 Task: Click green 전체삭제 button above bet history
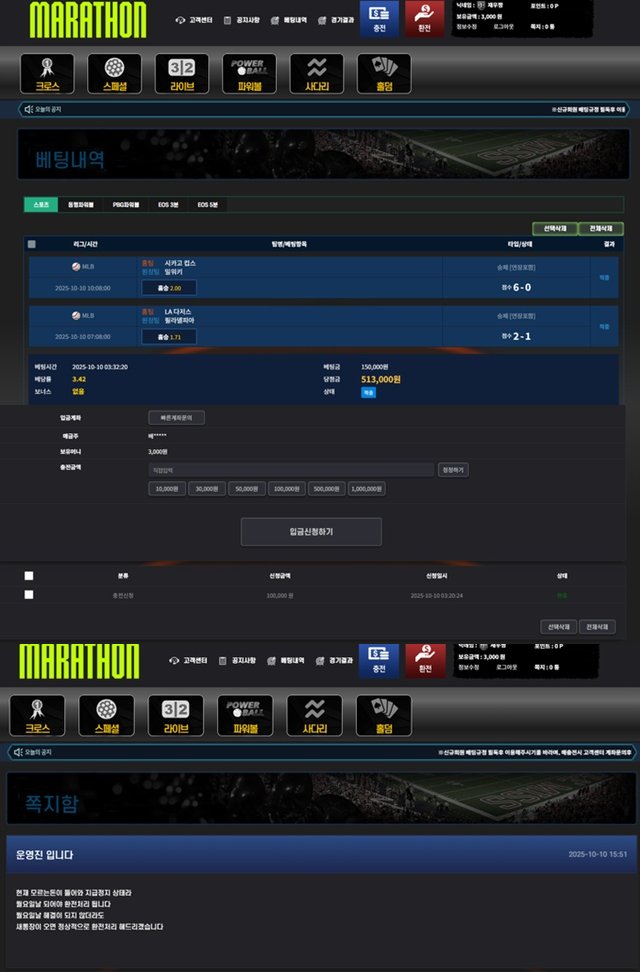coord(601,229)
